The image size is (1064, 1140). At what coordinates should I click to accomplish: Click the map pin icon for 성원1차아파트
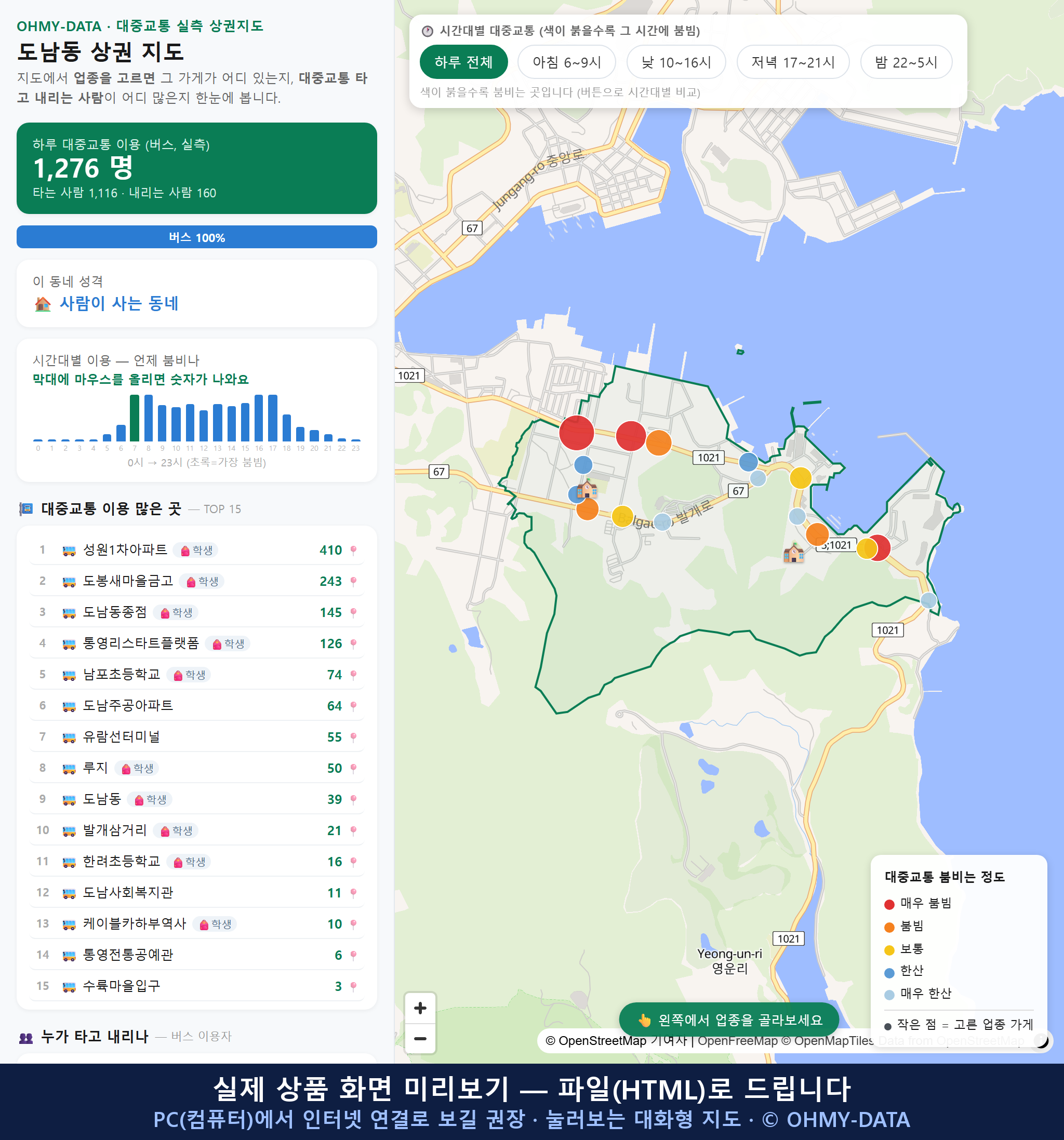353,550
